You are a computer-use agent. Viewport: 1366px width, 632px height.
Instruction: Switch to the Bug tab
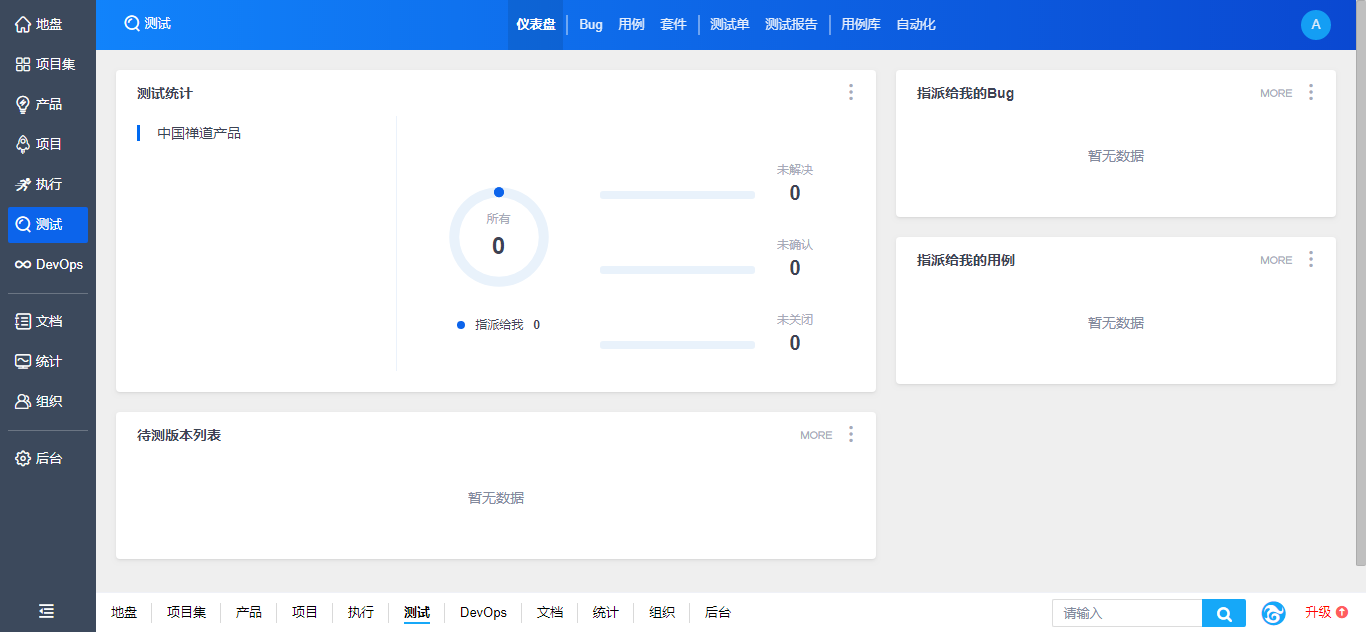click(x=591, y=25)
